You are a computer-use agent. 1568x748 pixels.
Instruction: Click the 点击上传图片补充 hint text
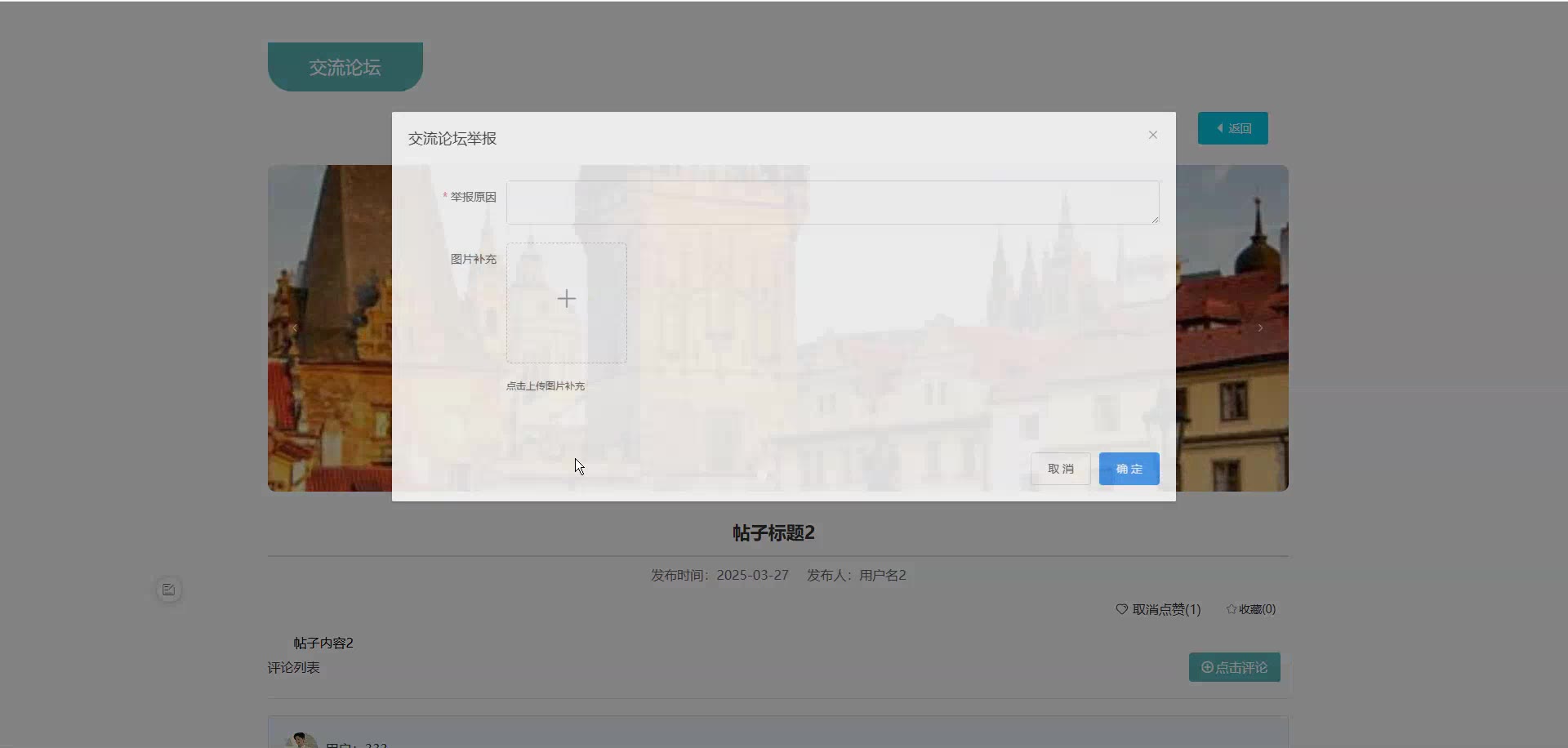coord(545,386)
